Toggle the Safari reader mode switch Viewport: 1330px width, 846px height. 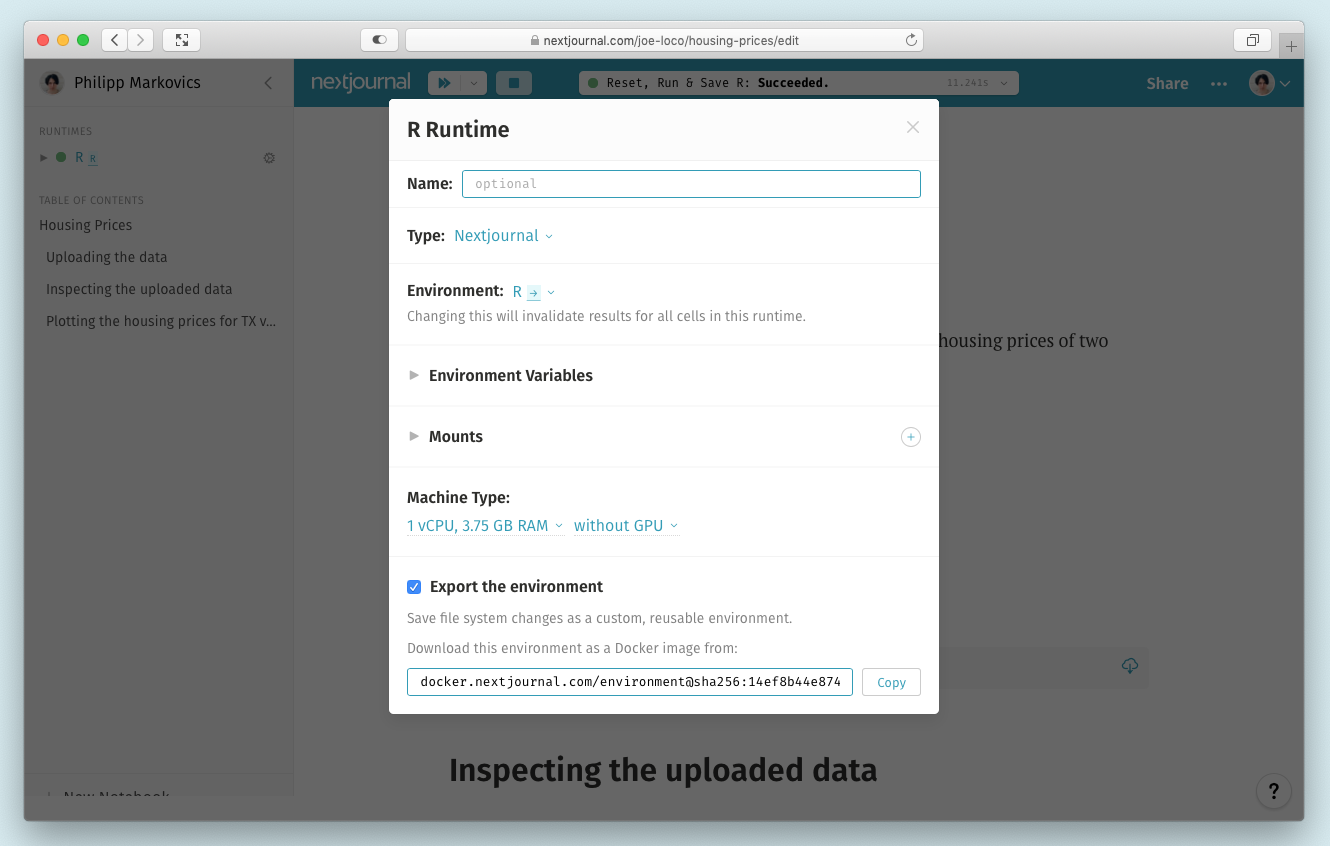379,40
